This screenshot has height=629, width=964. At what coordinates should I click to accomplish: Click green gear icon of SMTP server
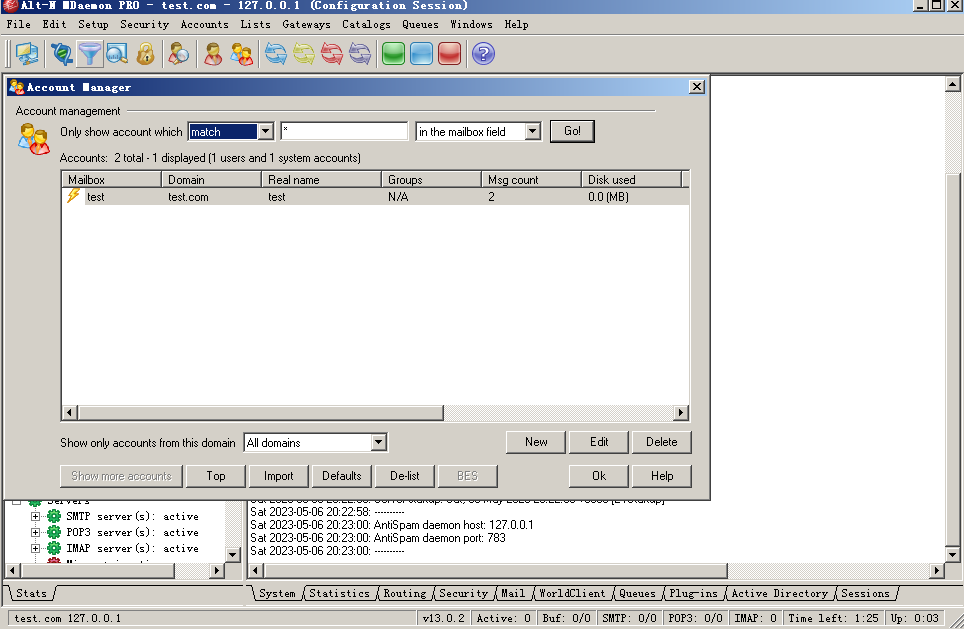point(54,516)
